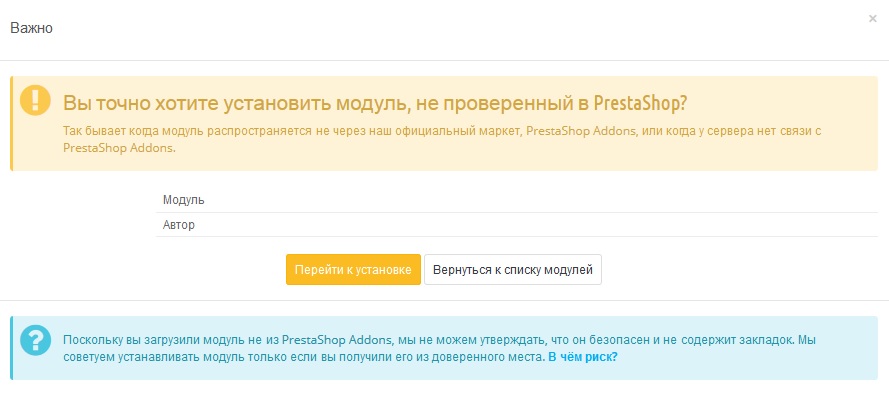Click the blue question mark icon

click(x=35, y=341)
